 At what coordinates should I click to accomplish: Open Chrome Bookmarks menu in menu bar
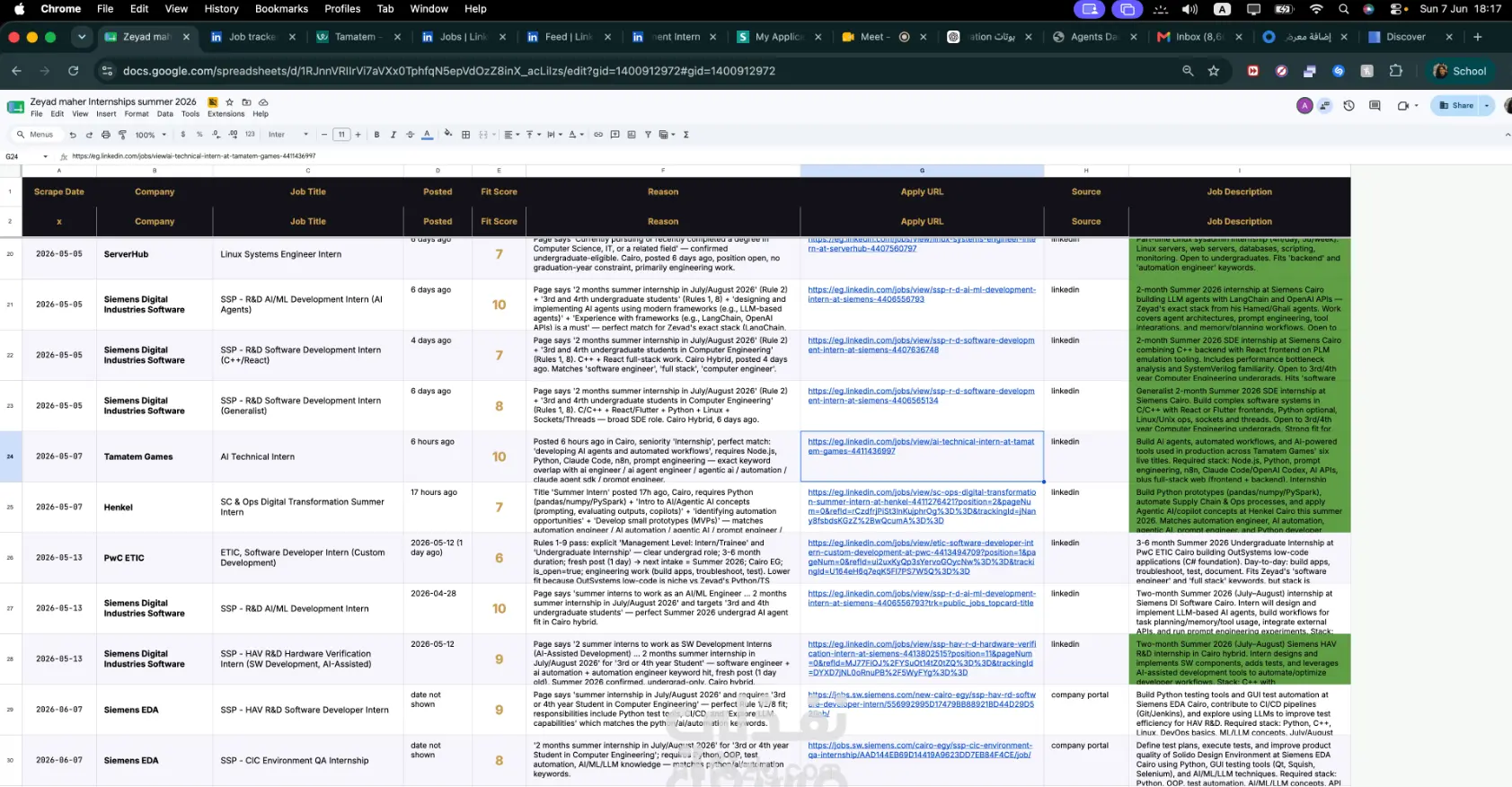point(281,9)
